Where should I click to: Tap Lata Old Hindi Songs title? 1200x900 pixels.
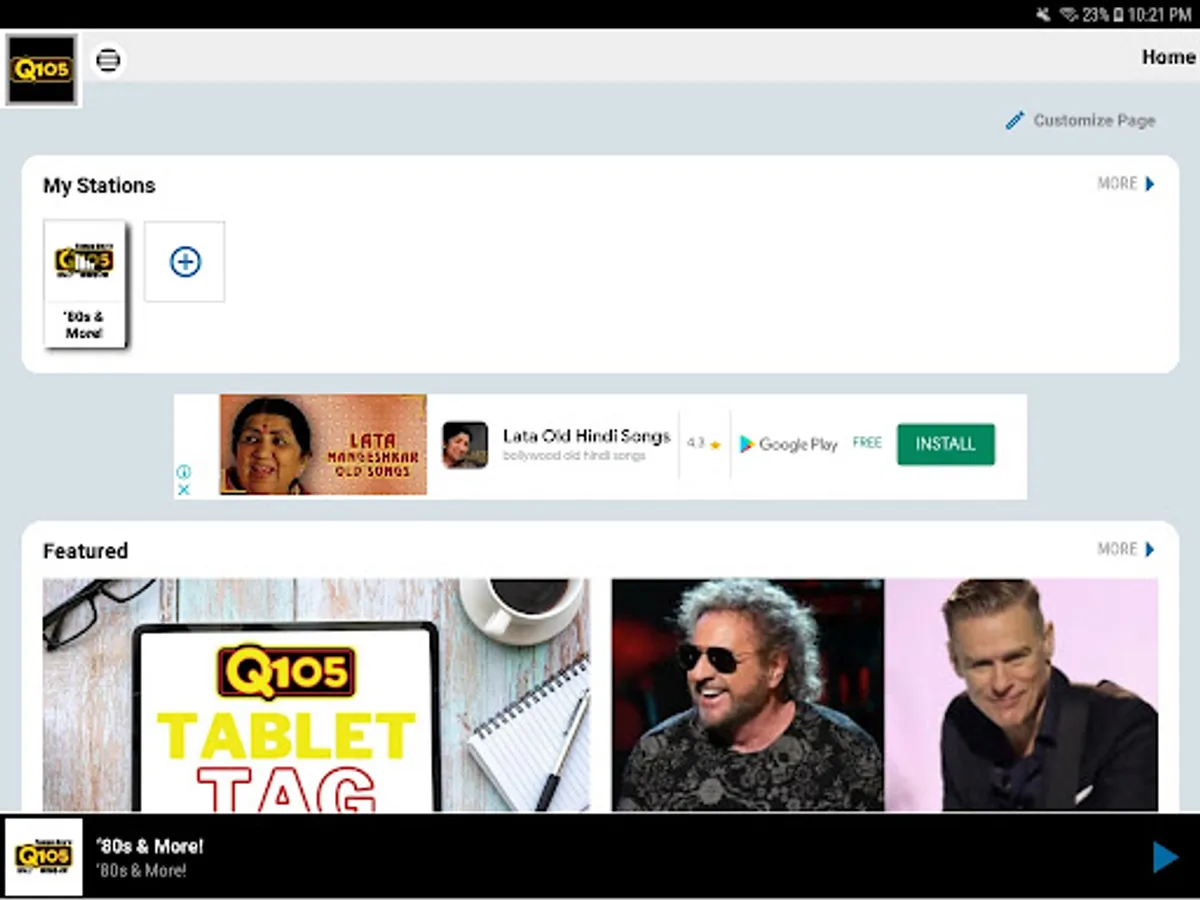point(586,436)
